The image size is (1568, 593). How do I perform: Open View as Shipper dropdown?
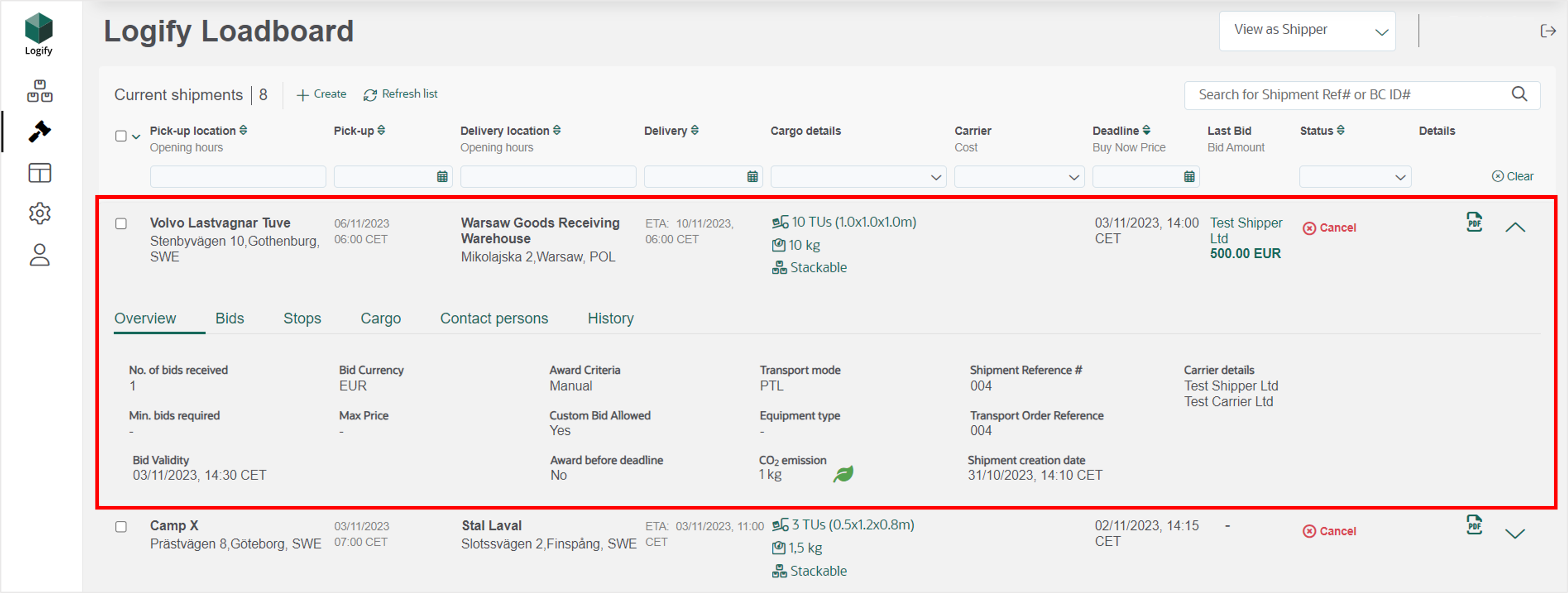1307,31
